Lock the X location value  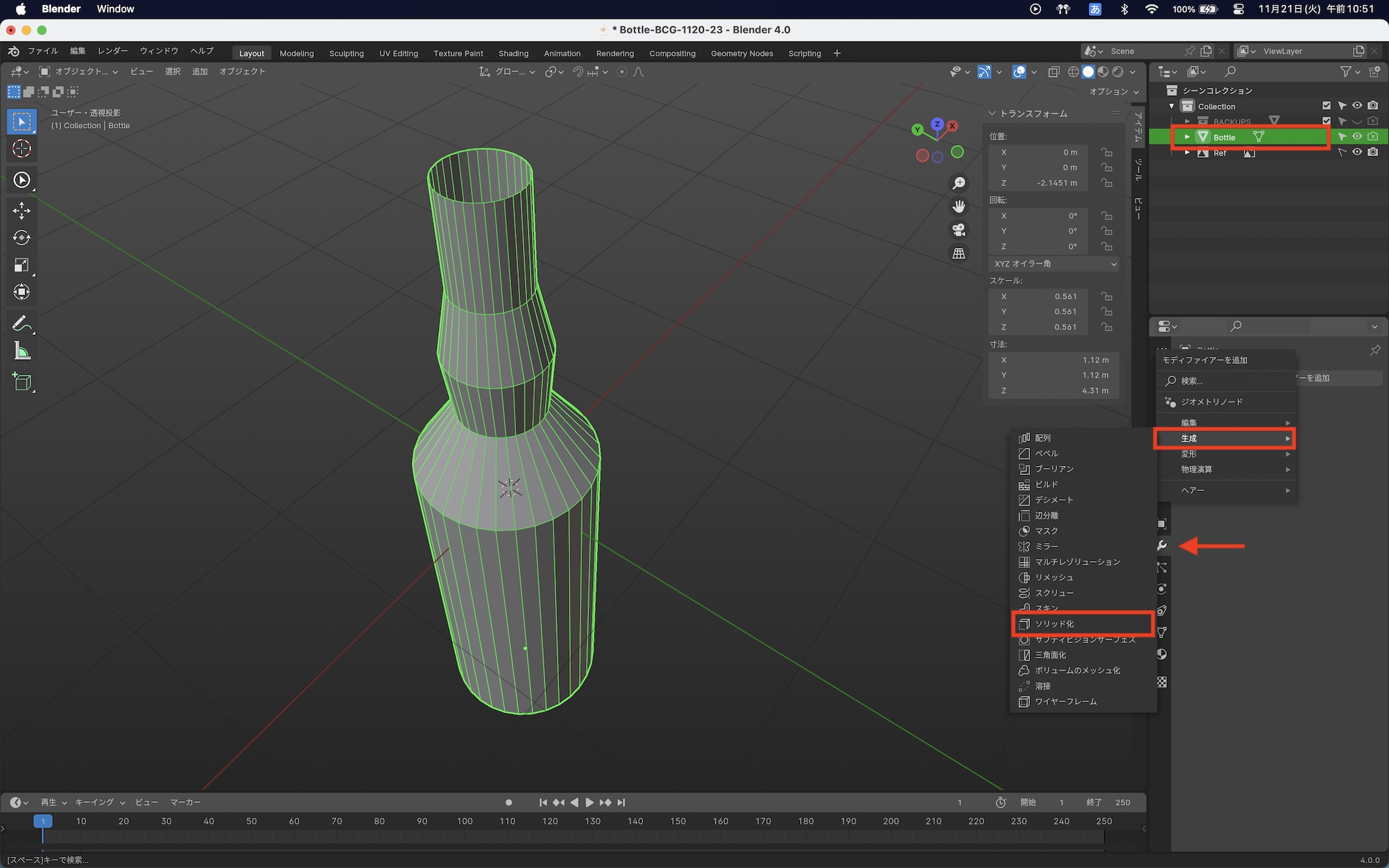pyautogui.click(x=1106, y=152)
